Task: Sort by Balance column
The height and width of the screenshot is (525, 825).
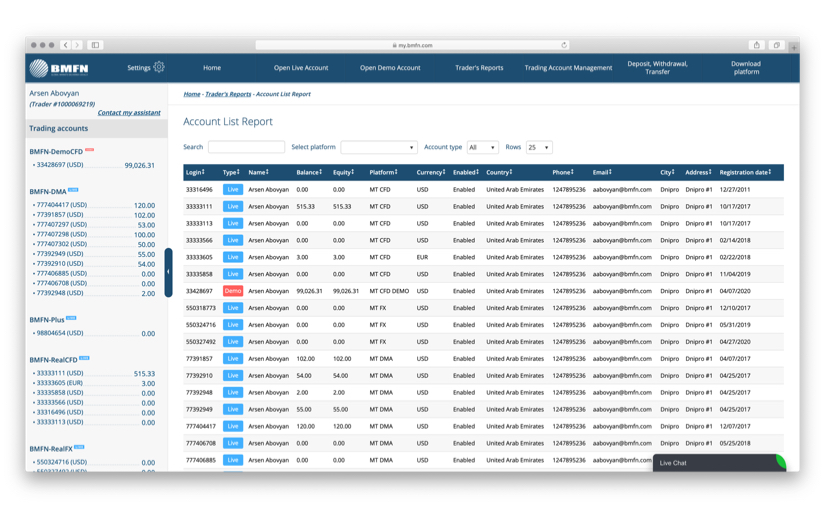Action: (x=309, y=173)
